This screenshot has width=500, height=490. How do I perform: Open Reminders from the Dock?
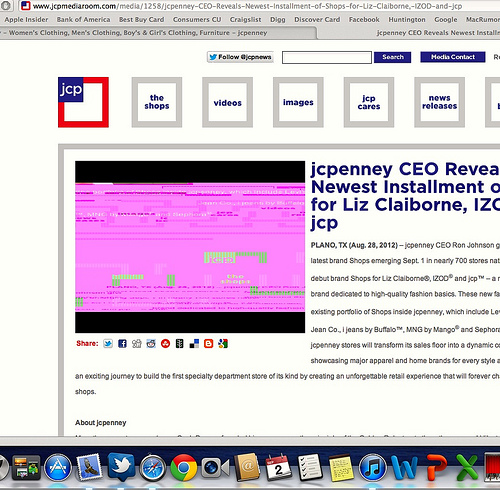pyautogui.click(x=310, y=467)
